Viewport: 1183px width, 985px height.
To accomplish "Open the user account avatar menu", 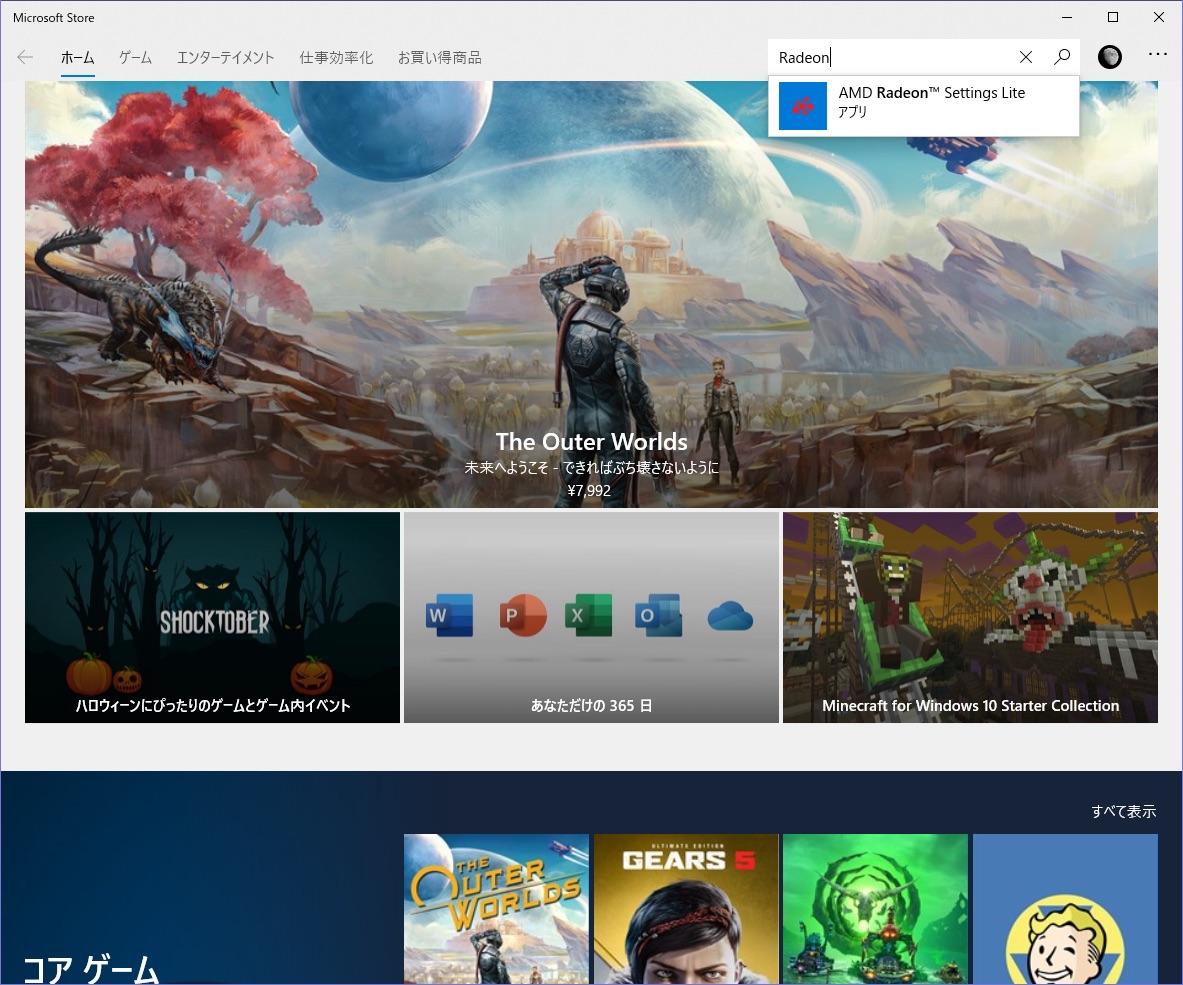I will point(1110,57).
